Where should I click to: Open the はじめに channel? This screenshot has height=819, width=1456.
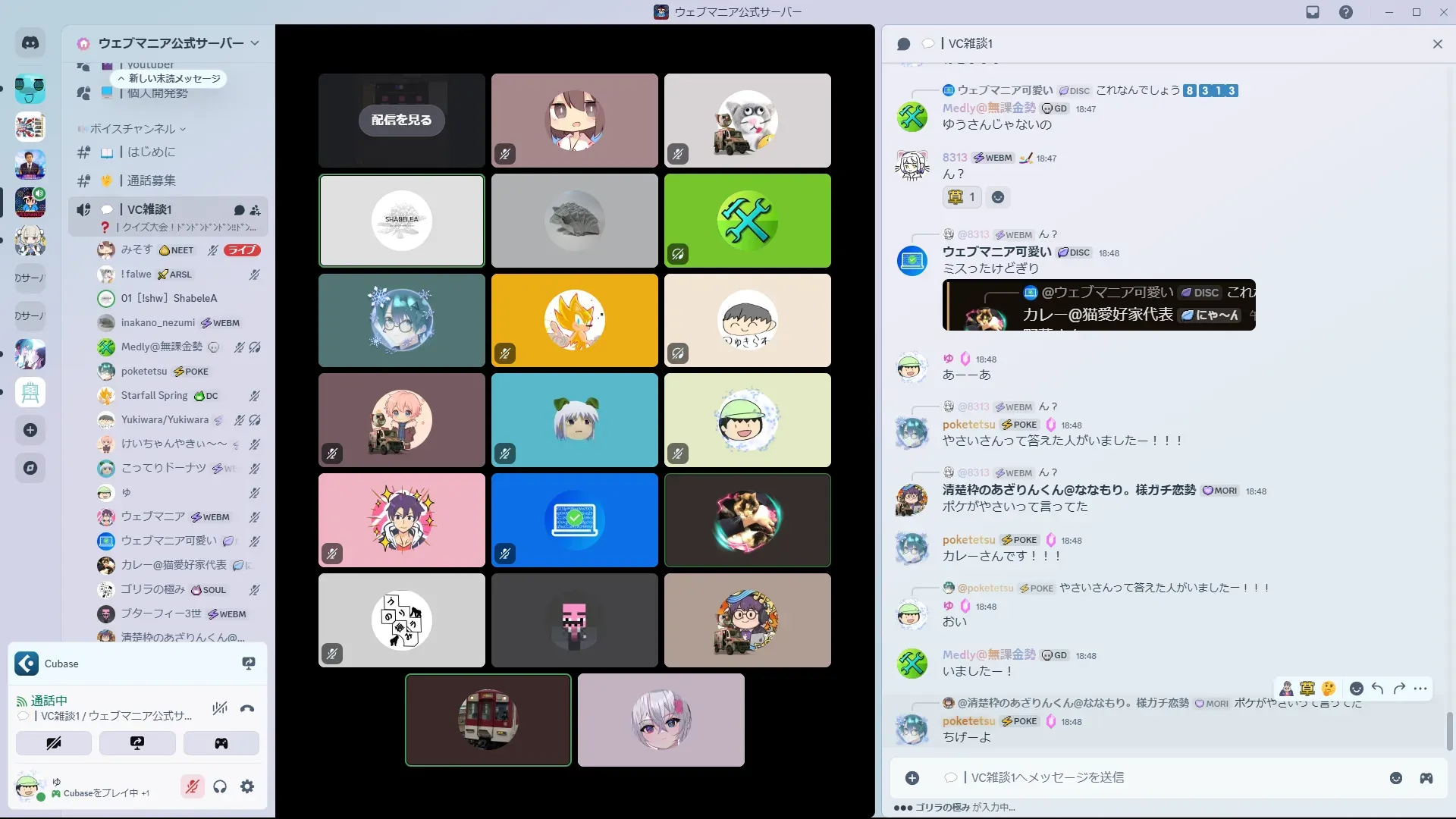[151, 152]
